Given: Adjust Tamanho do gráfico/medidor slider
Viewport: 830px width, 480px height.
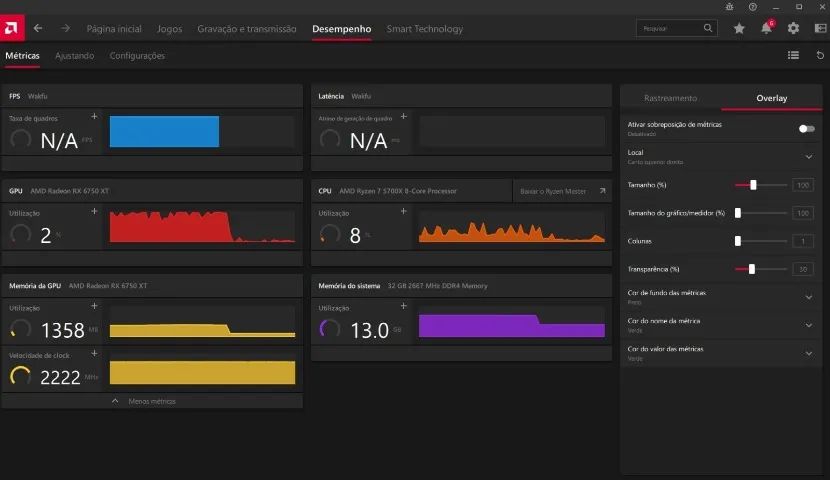Looking at the screenshot, I should 761,213.
